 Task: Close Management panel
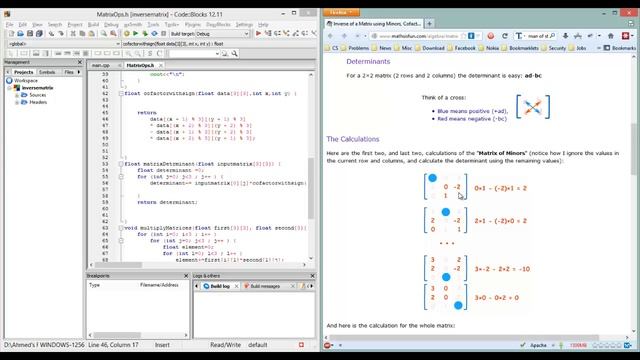[80, 62]
